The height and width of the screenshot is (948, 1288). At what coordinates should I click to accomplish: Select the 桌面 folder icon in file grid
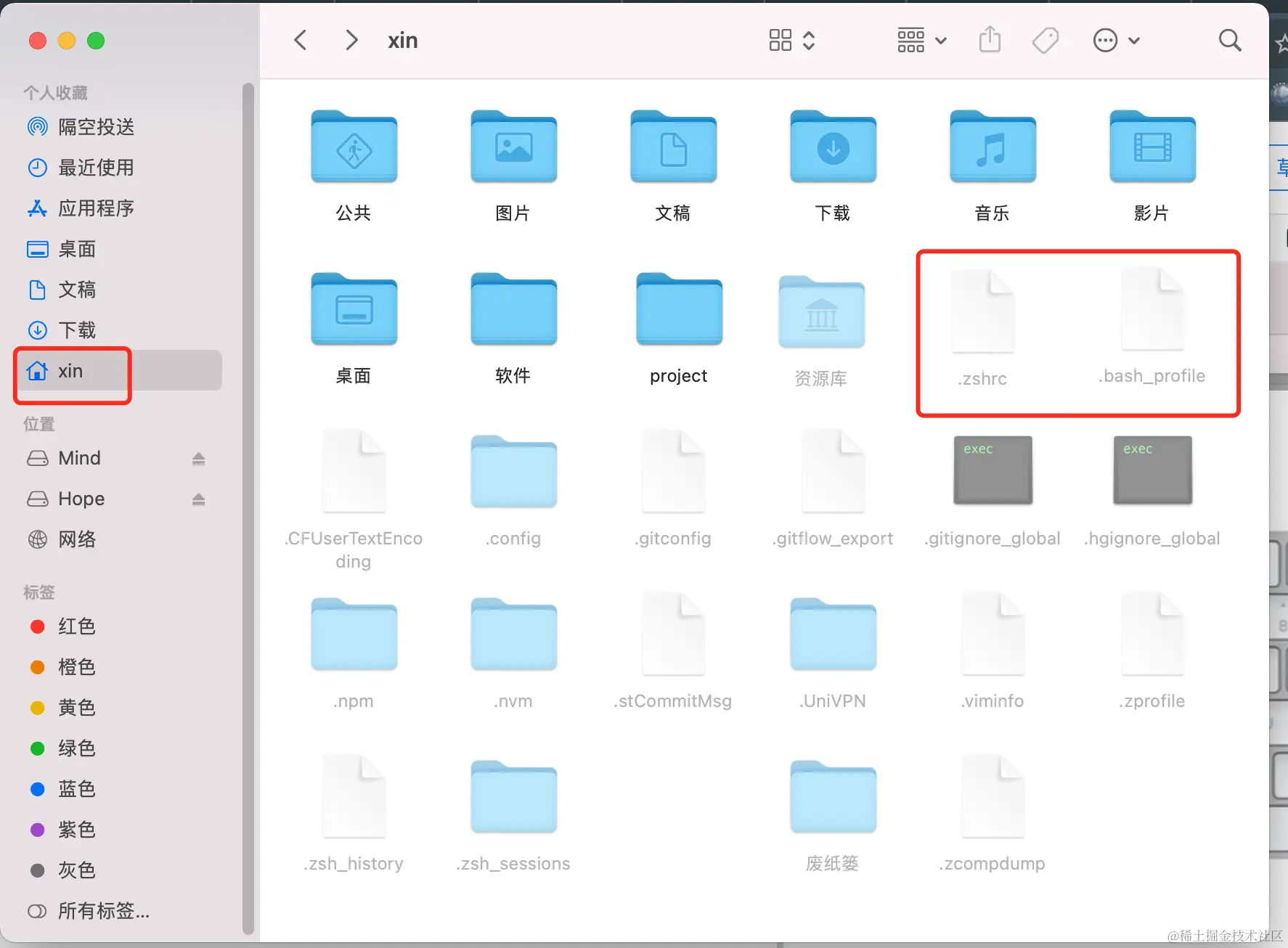[x=354, y=309]
